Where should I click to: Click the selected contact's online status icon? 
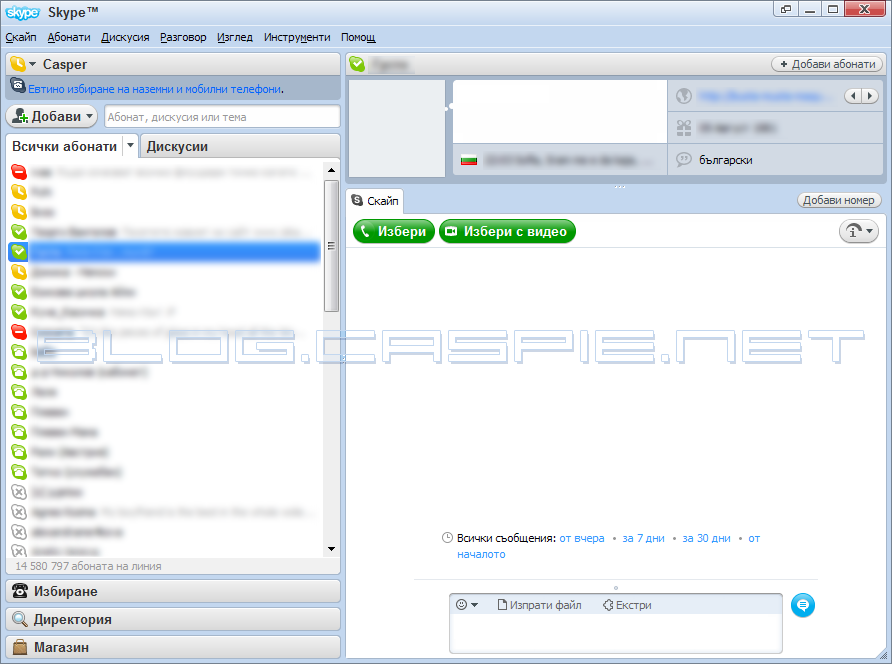19,251
